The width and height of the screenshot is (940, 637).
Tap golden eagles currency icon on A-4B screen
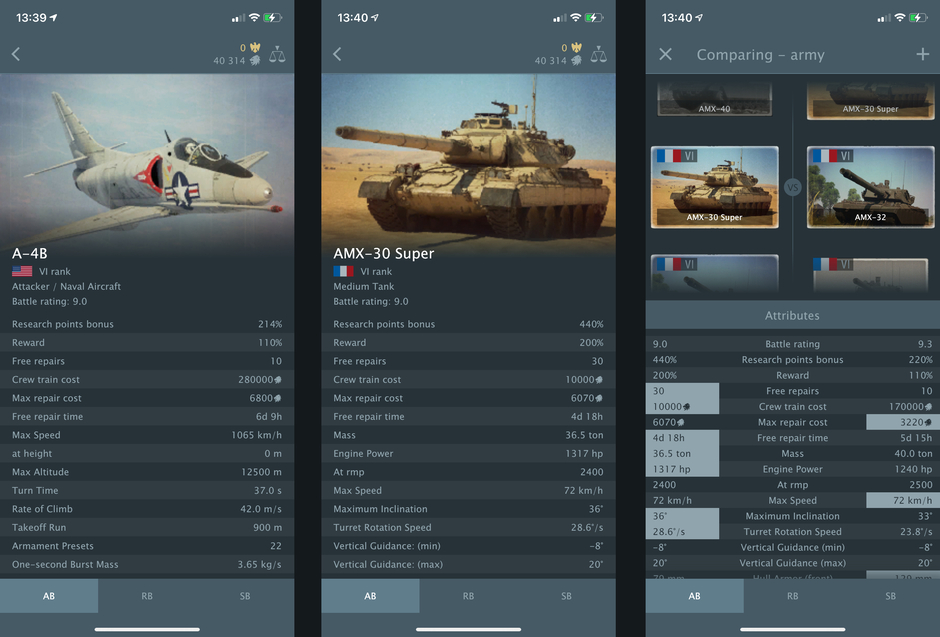pyautogui.click(x=255, y=47)
